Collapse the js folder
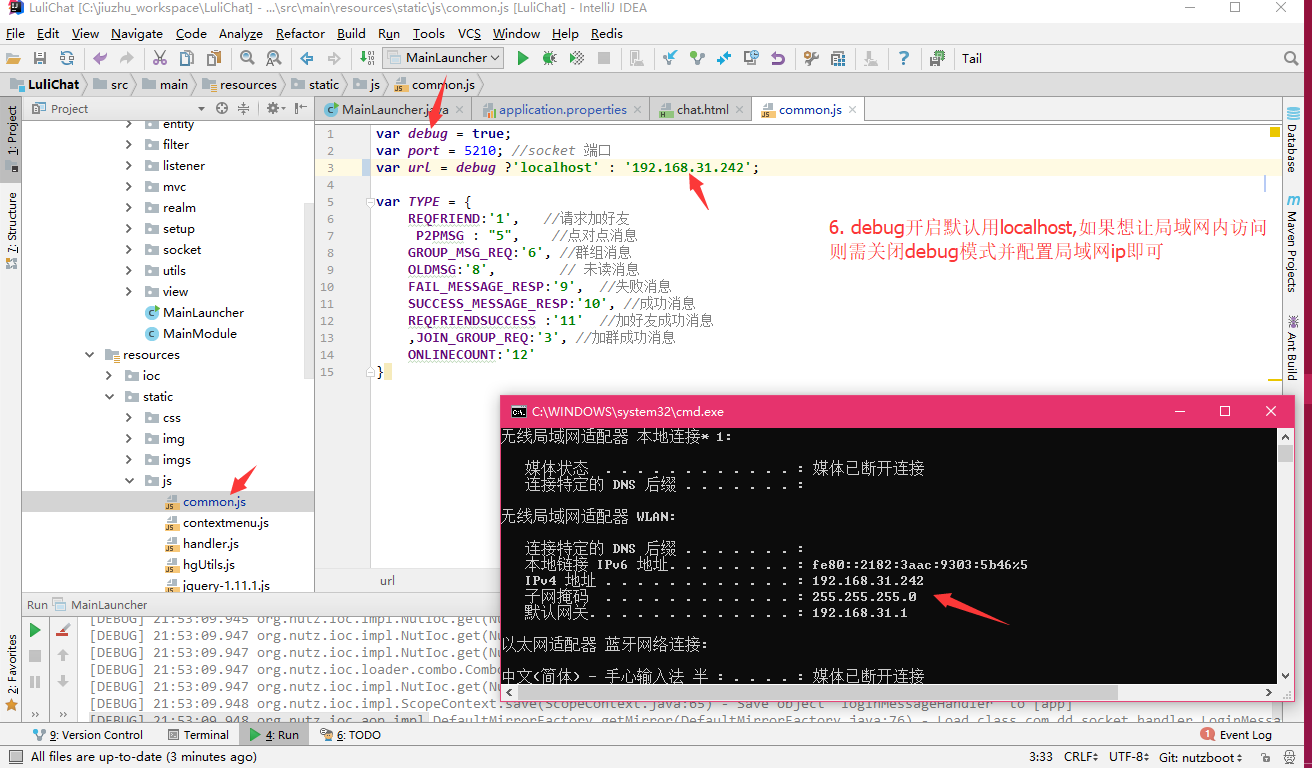1312x768 pixels. [x=129, y=481]
